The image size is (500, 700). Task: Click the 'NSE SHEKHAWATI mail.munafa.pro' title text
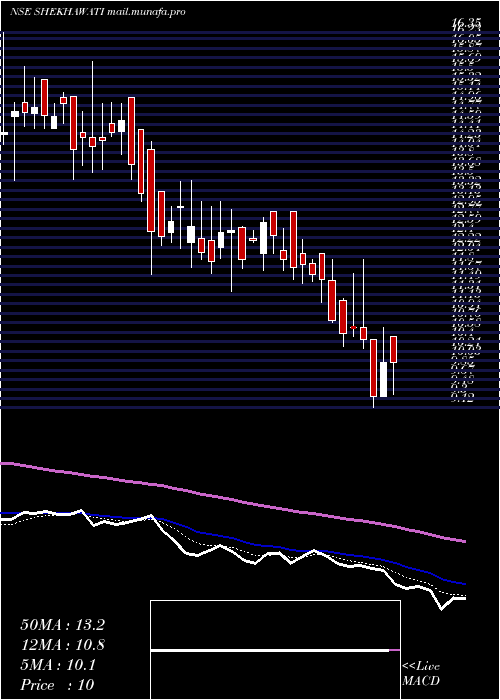[98, 12]
